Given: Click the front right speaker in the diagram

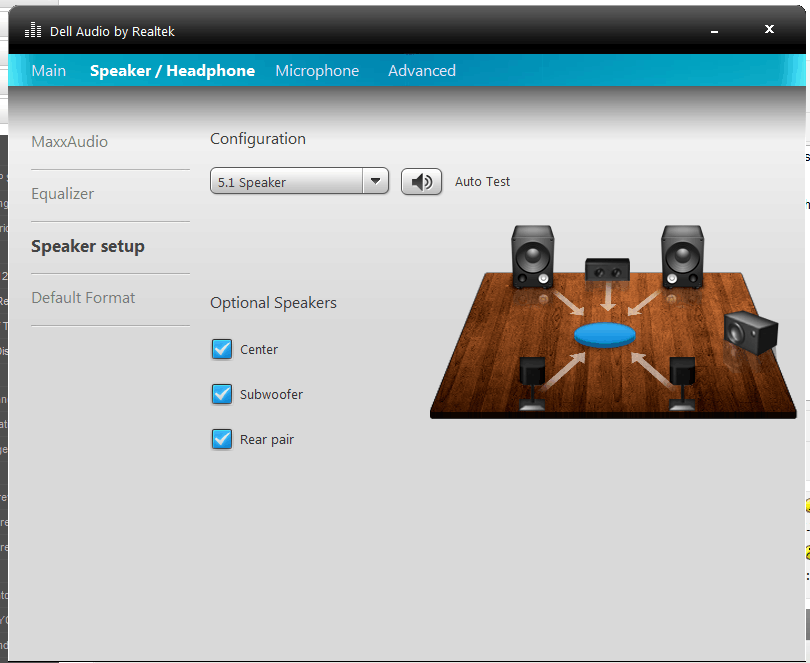Looking at the screenshot, I should [x=682, y=256].
